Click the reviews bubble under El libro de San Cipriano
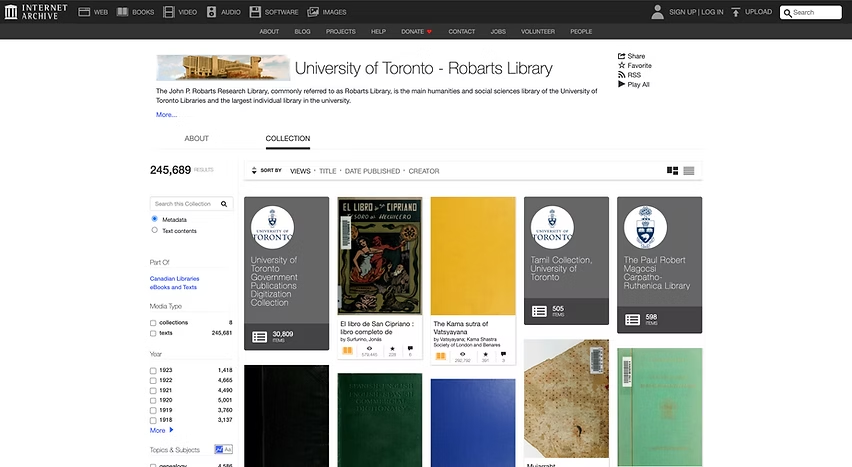 (x=410, y=348)
